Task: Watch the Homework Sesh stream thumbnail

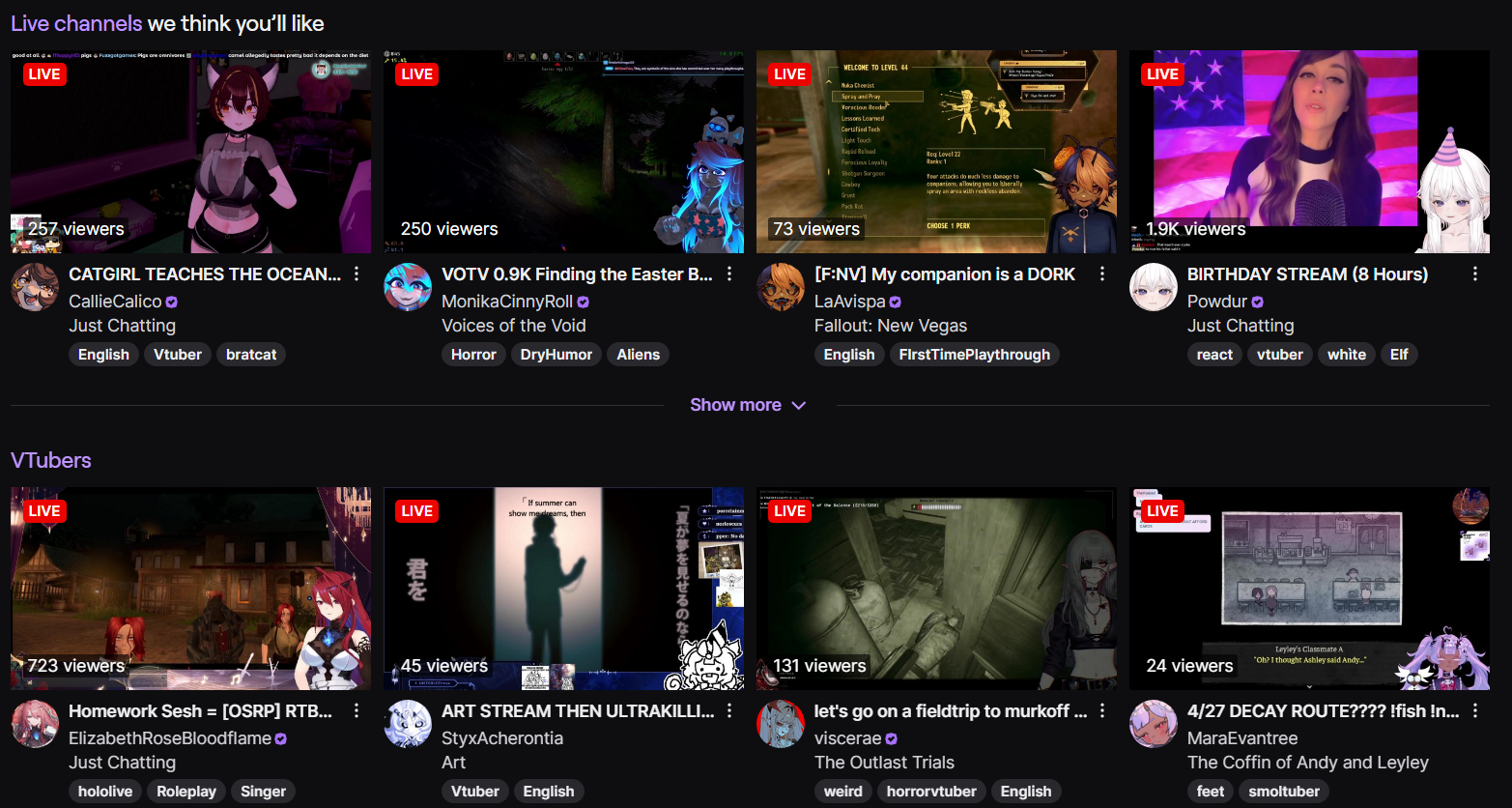Action: (190, 589)
